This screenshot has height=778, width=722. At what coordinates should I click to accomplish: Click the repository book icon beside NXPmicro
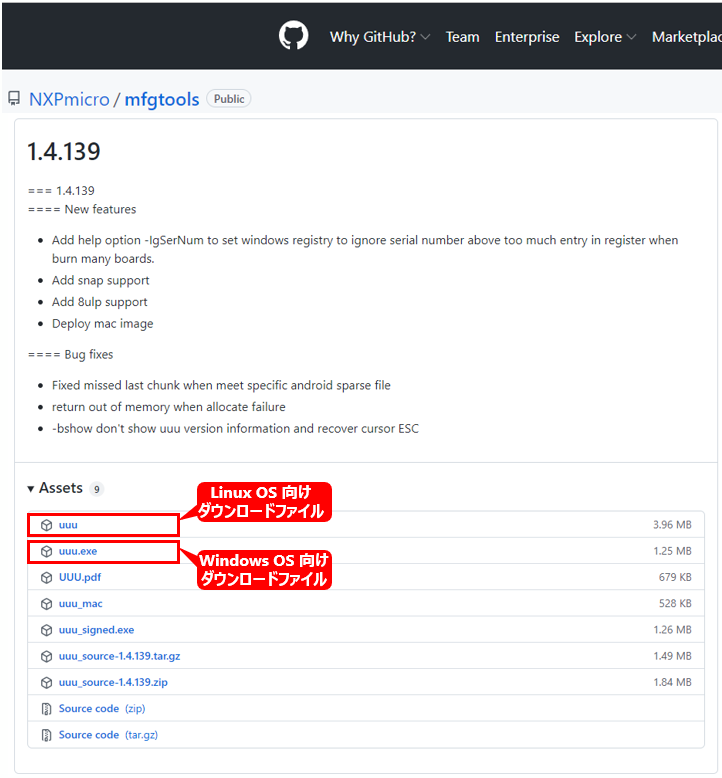click(x=14, y=99)
